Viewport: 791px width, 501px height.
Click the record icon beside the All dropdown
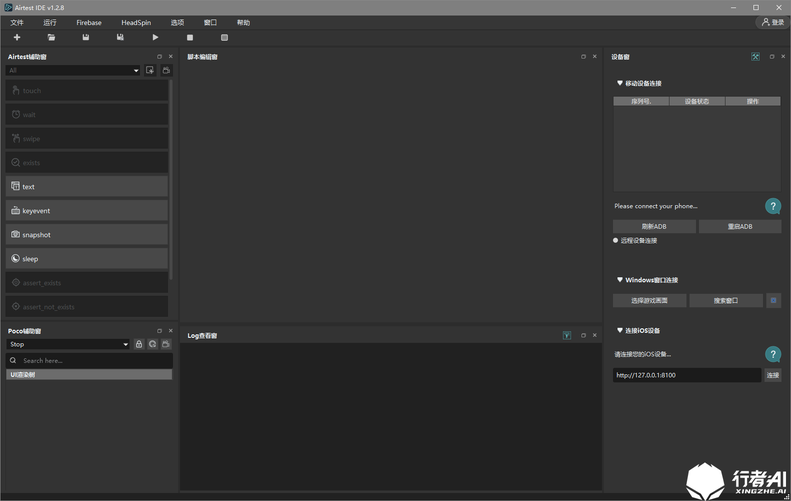click(x=150, y=70)
